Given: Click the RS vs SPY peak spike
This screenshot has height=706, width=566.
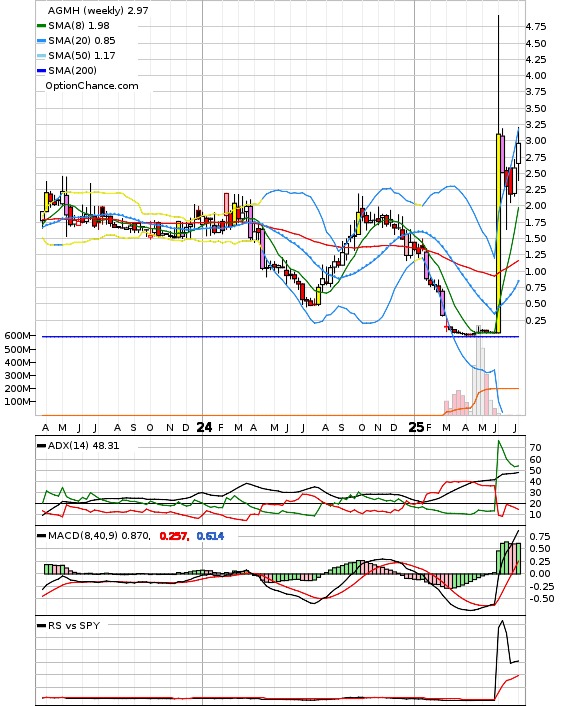Looking at the screenshot, I should click(x=502, y=622).
